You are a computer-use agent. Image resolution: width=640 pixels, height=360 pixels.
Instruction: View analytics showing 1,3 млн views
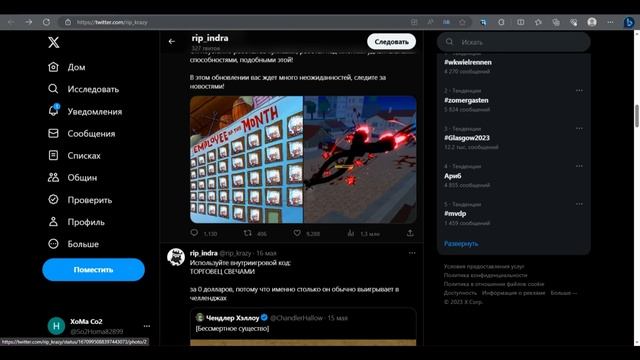point(363,233)
